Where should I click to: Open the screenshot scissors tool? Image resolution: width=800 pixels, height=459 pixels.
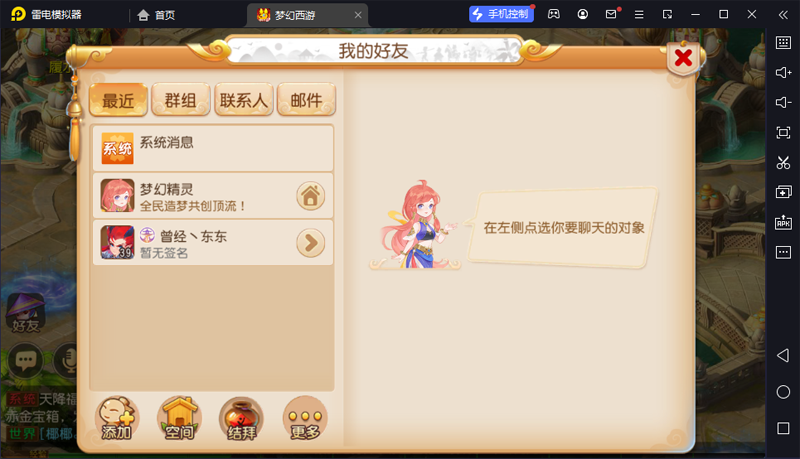point(783,163)
